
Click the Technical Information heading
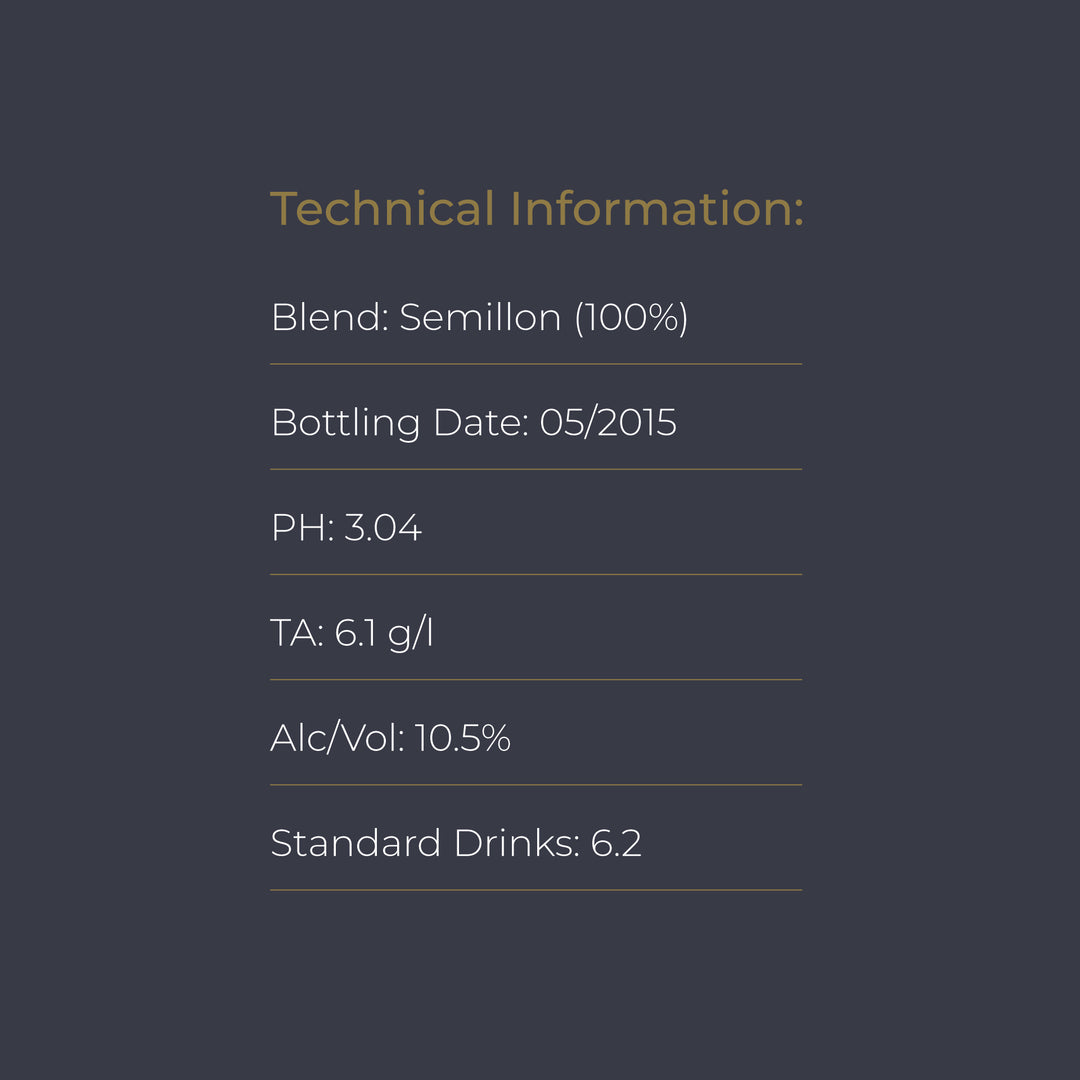pyautogui.click(x=537, y=209)
